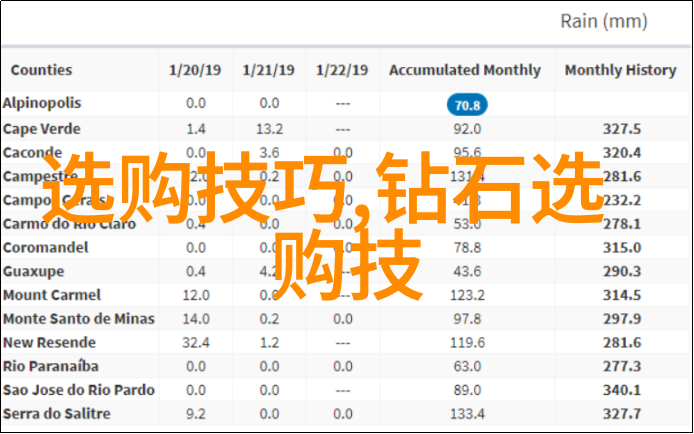Click Monte Santo de Minas 0.2 value
This screenshot has height=434, width=694.
269,319
